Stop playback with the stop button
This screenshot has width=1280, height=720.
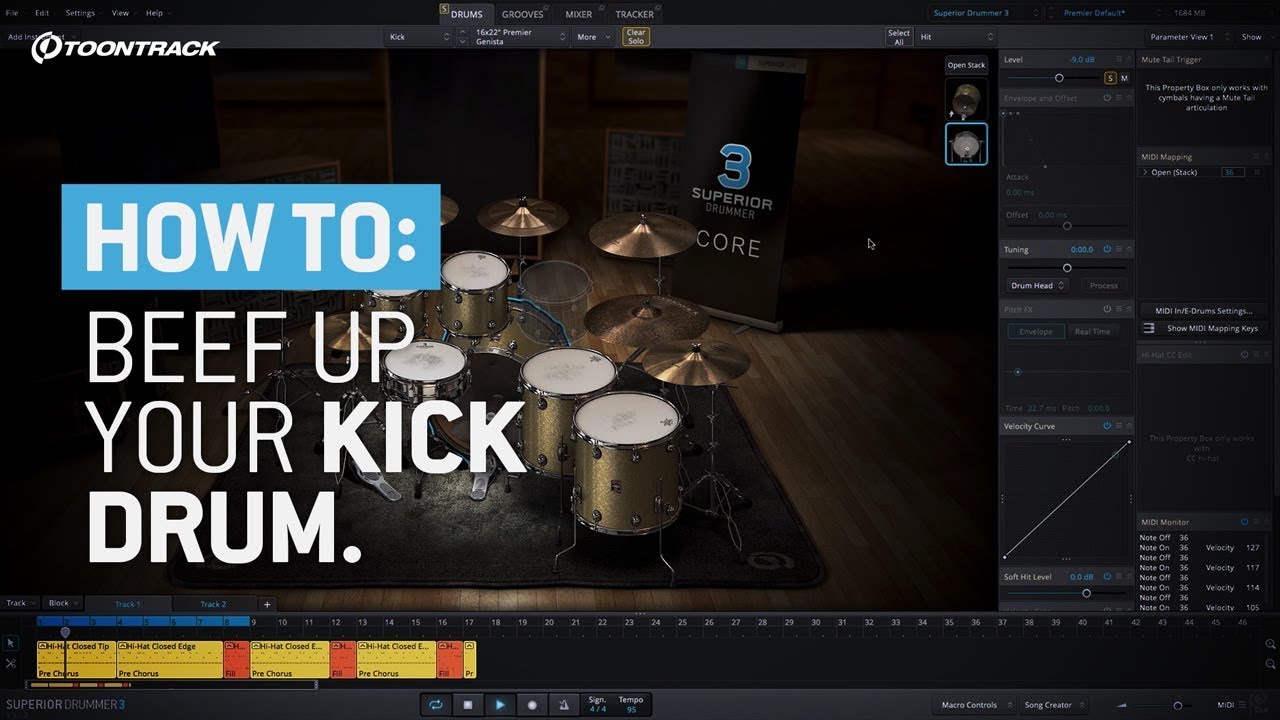[468, 705]
